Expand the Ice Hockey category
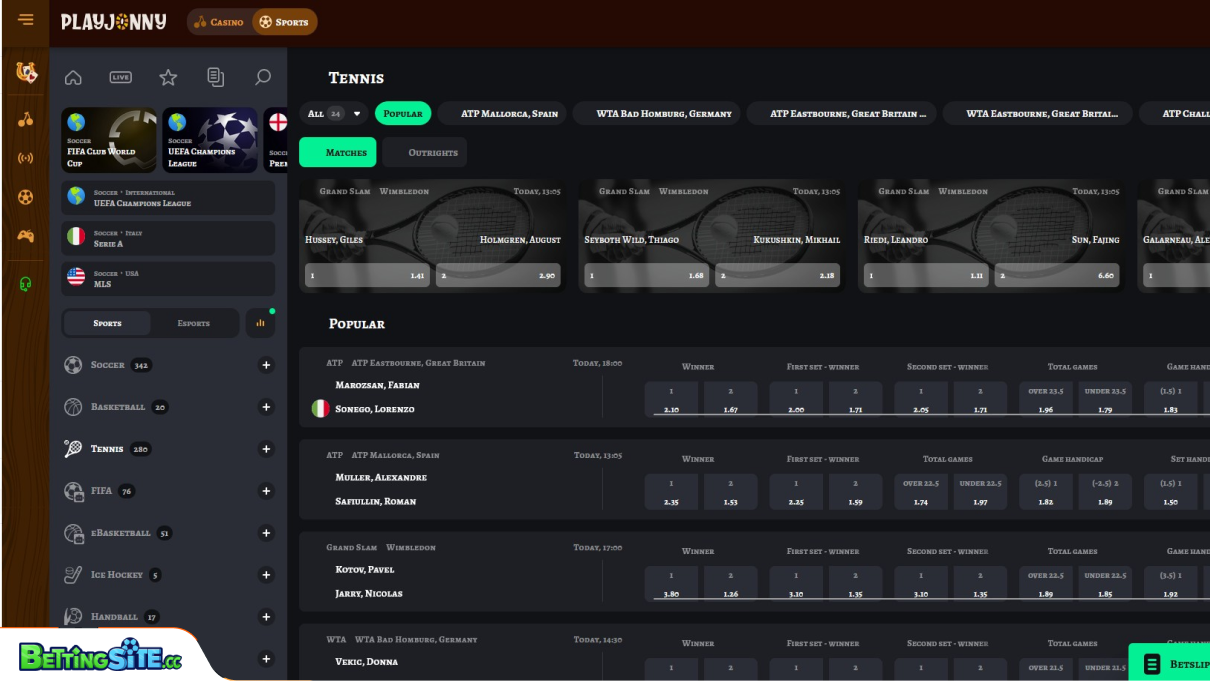Viewport: 1210px width, 681px height. tap(266, 575)
